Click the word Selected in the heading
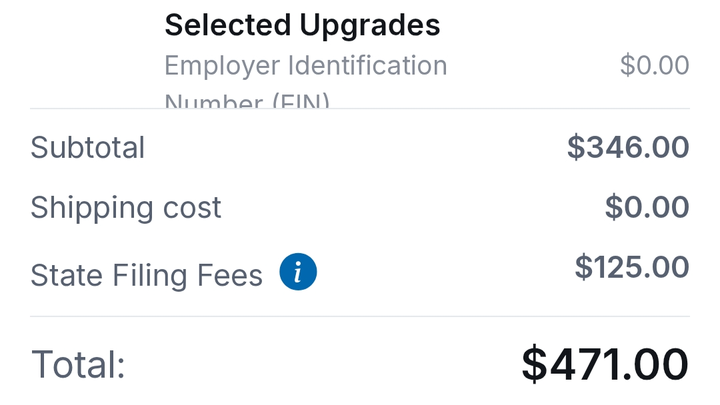 pos(228,25)
